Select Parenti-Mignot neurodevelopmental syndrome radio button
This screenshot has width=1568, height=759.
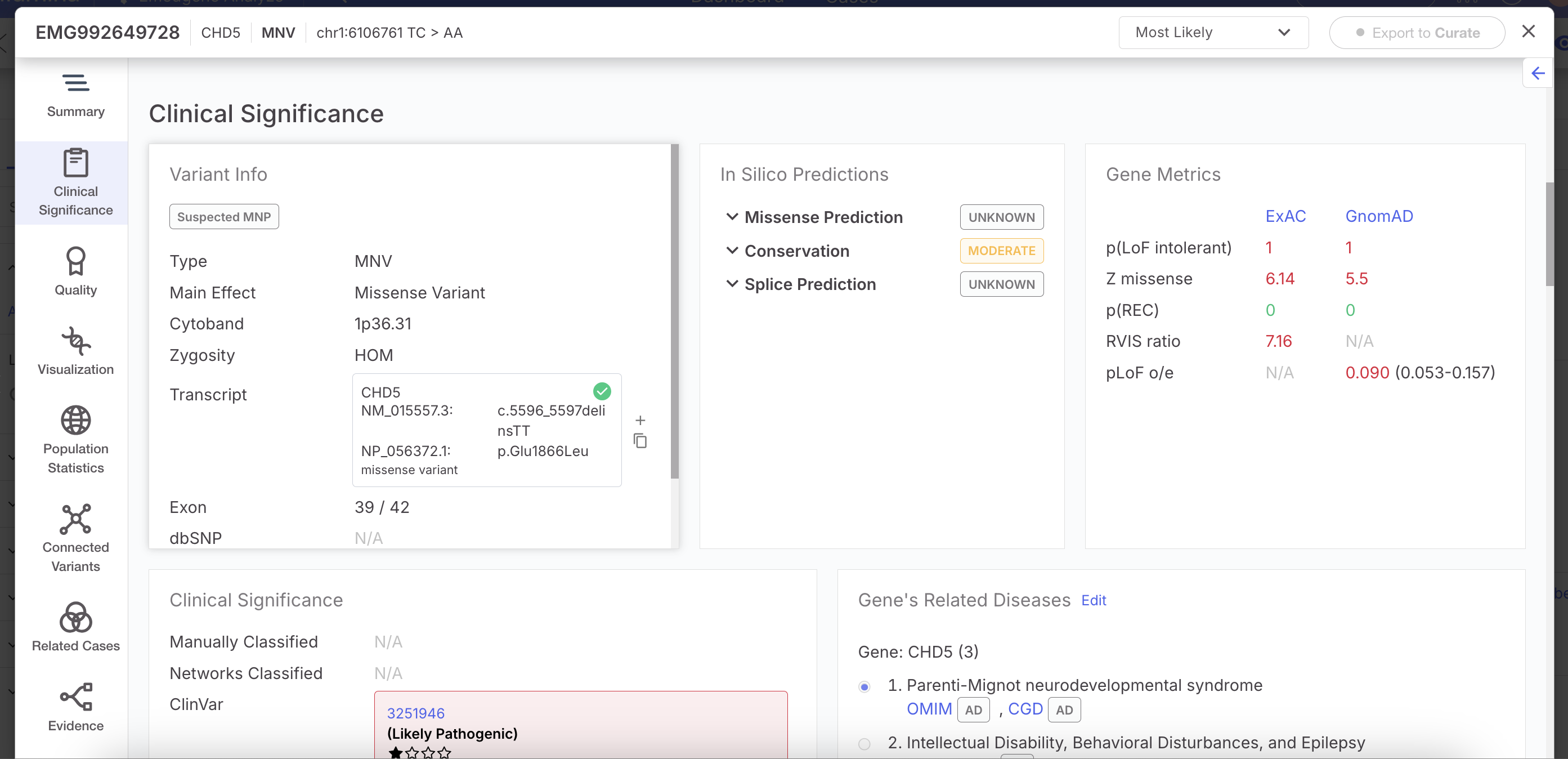pos(864,687)
